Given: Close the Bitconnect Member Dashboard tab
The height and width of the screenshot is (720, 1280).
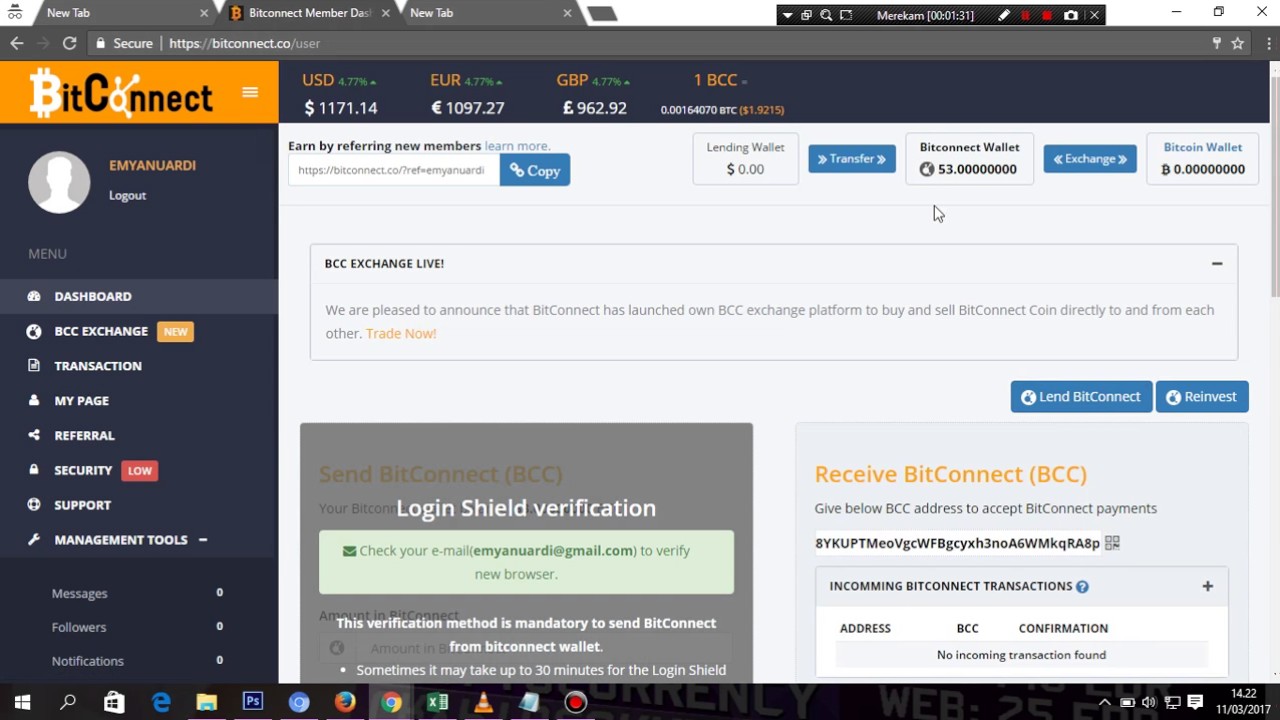Looking at the screenshot, I should 386,13.
